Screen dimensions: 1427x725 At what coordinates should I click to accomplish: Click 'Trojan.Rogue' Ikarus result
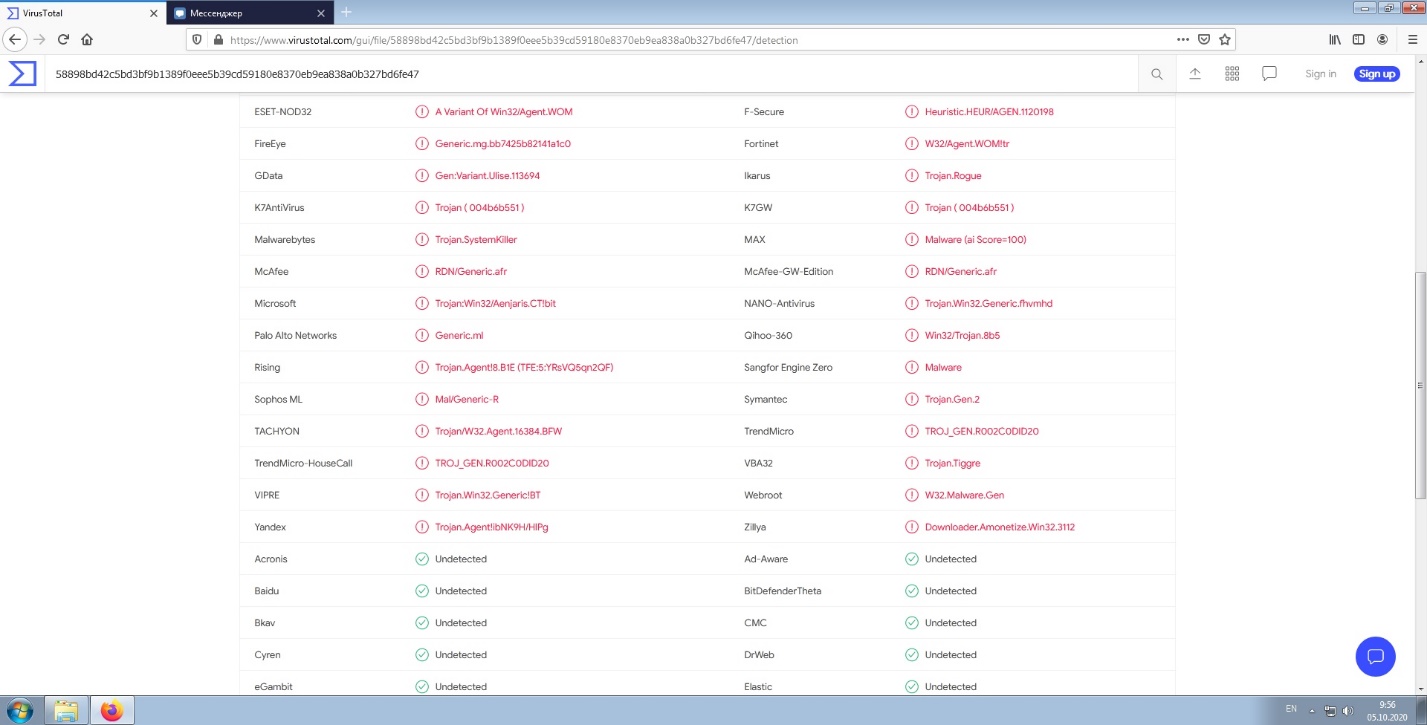953,176
